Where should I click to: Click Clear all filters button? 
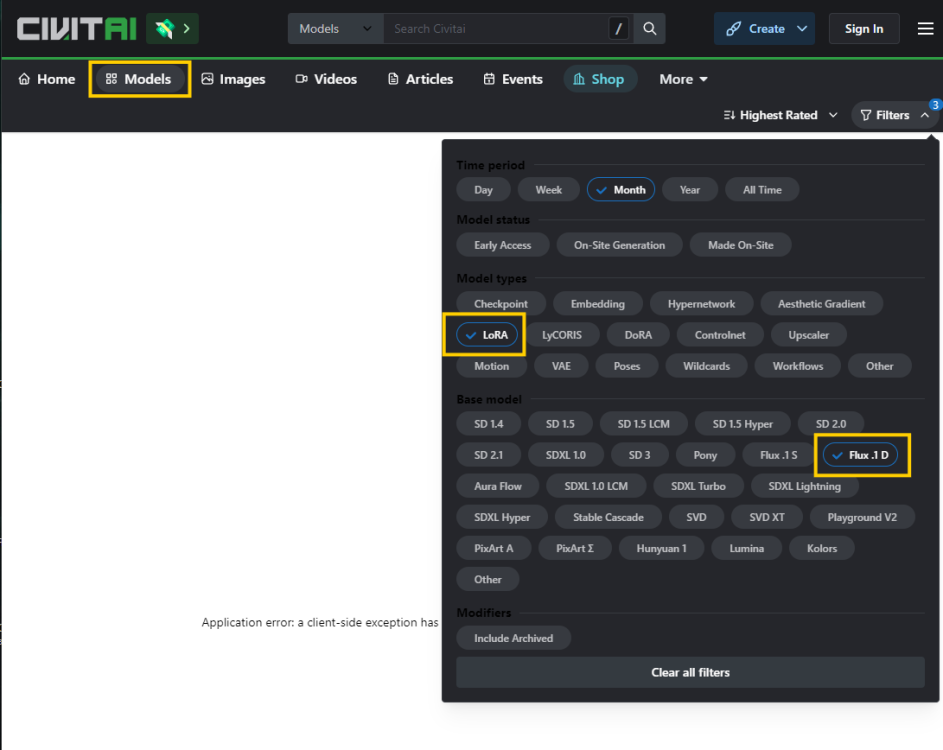[690, 672]
